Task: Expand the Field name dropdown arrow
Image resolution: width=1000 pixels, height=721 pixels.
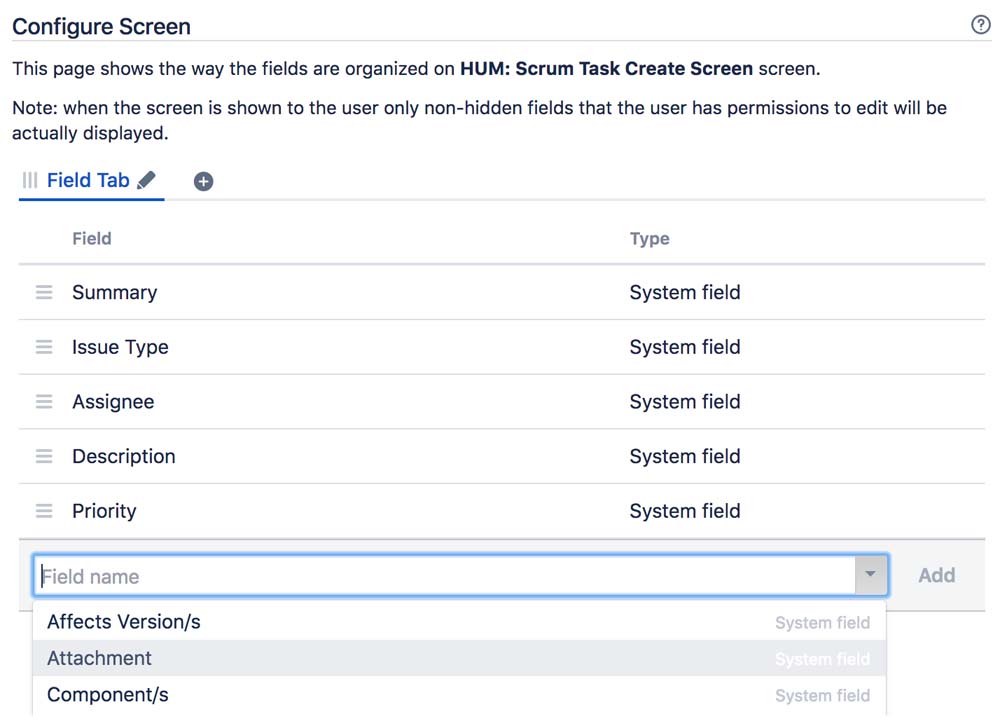Action: 870,575
